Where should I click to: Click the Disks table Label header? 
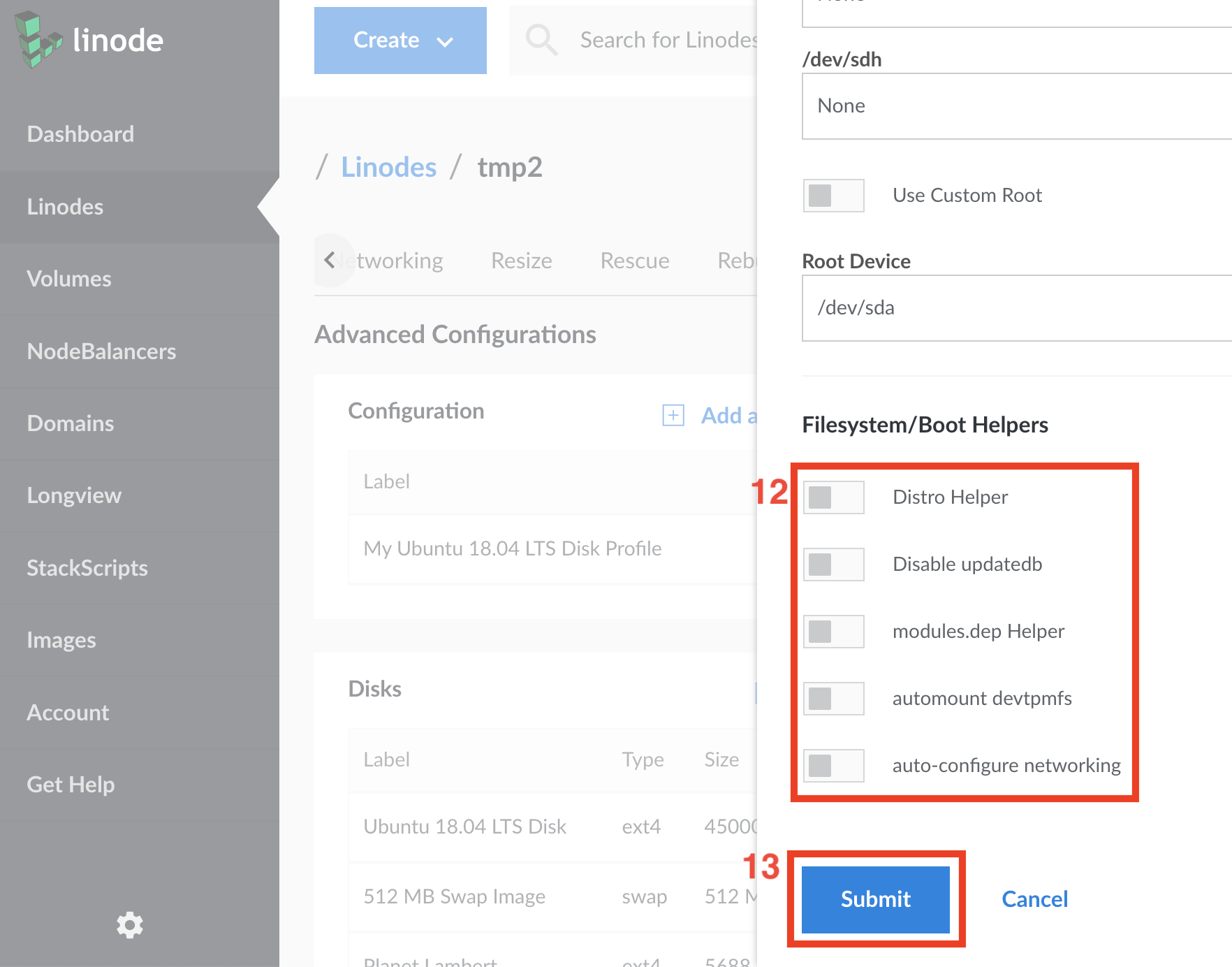coord(386,759)
